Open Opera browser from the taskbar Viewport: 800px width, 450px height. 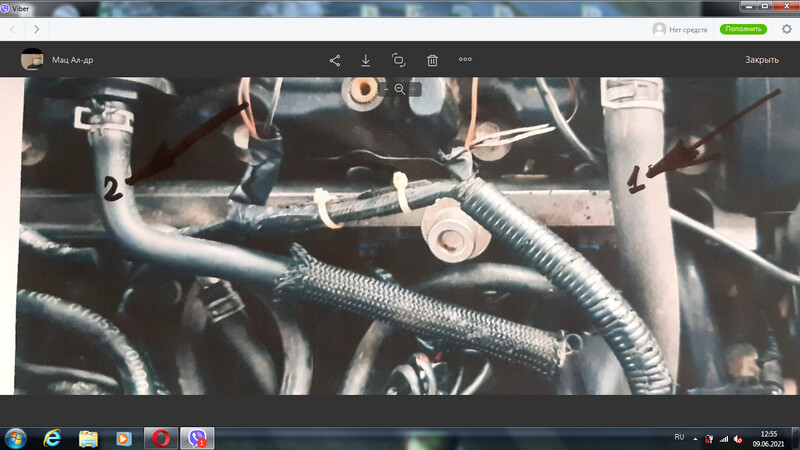(x=159, y=438)
